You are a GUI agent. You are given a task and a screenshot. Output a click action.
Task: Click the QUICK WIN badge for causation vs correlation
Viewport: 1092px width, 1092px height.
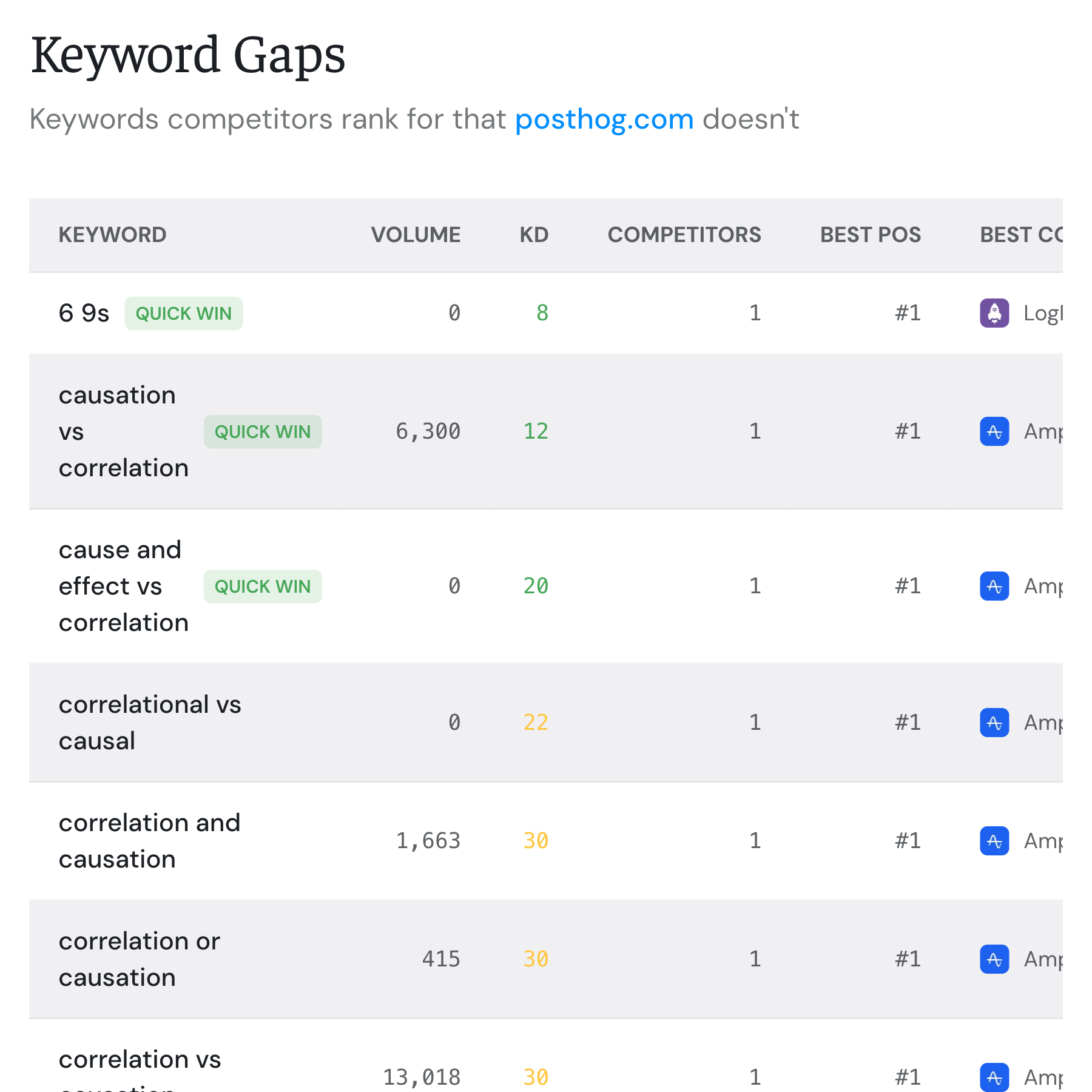point(262,431)
